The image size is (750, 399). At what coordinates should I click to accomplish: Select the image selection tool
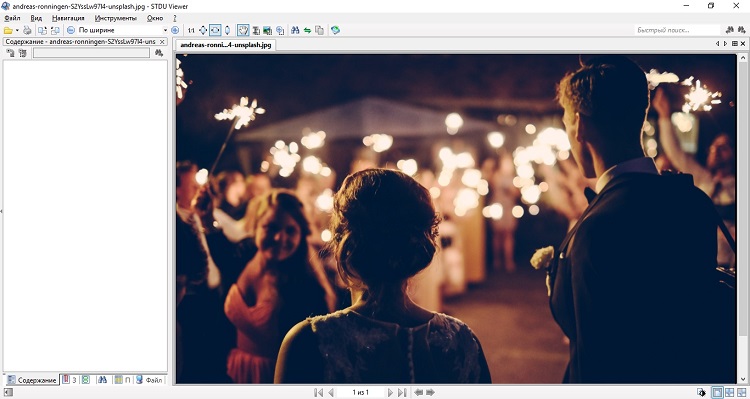coord(267,30)
